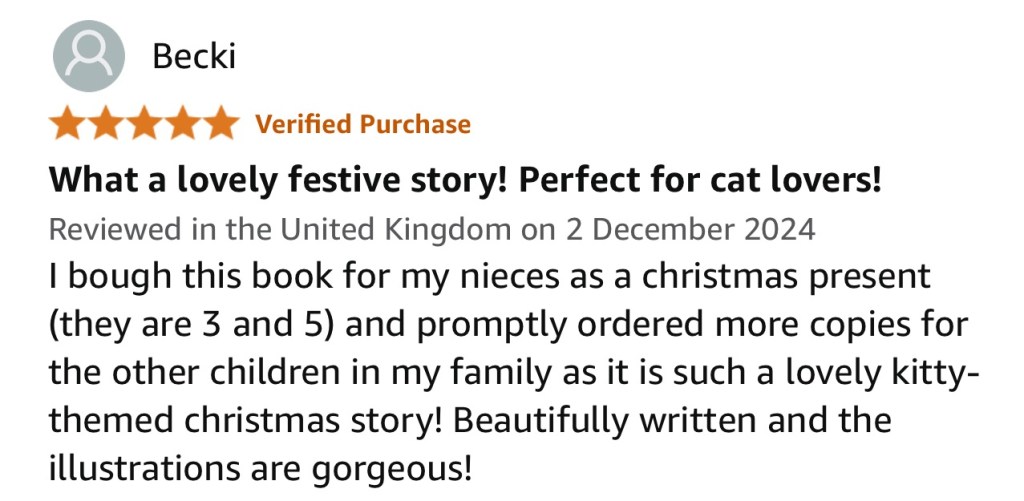This screenshot has height=501, width=1024.
Task: Click the fourth orange rating star
Action: tap(183, 125)
